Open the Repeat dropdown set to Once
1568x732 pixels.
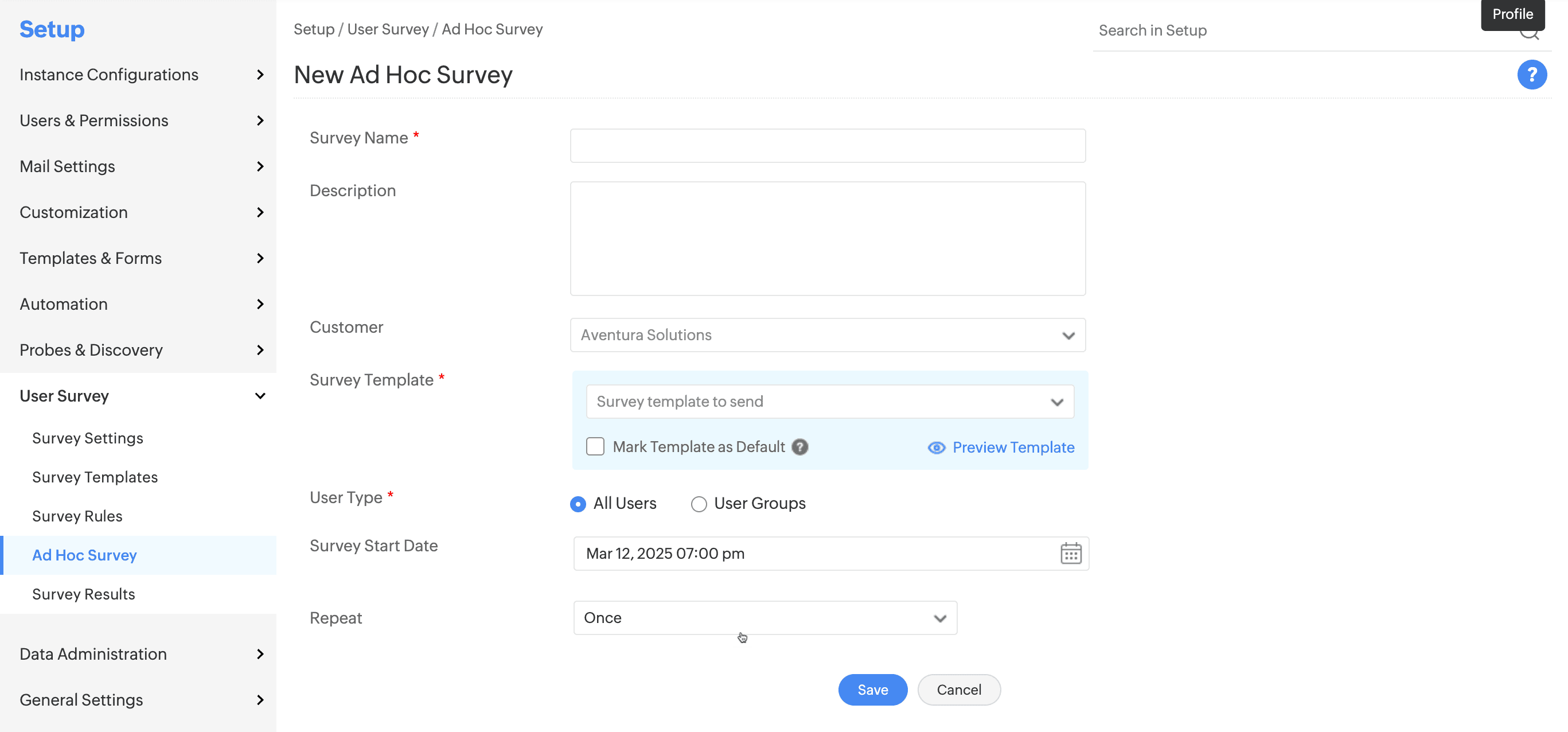(765, 618)
